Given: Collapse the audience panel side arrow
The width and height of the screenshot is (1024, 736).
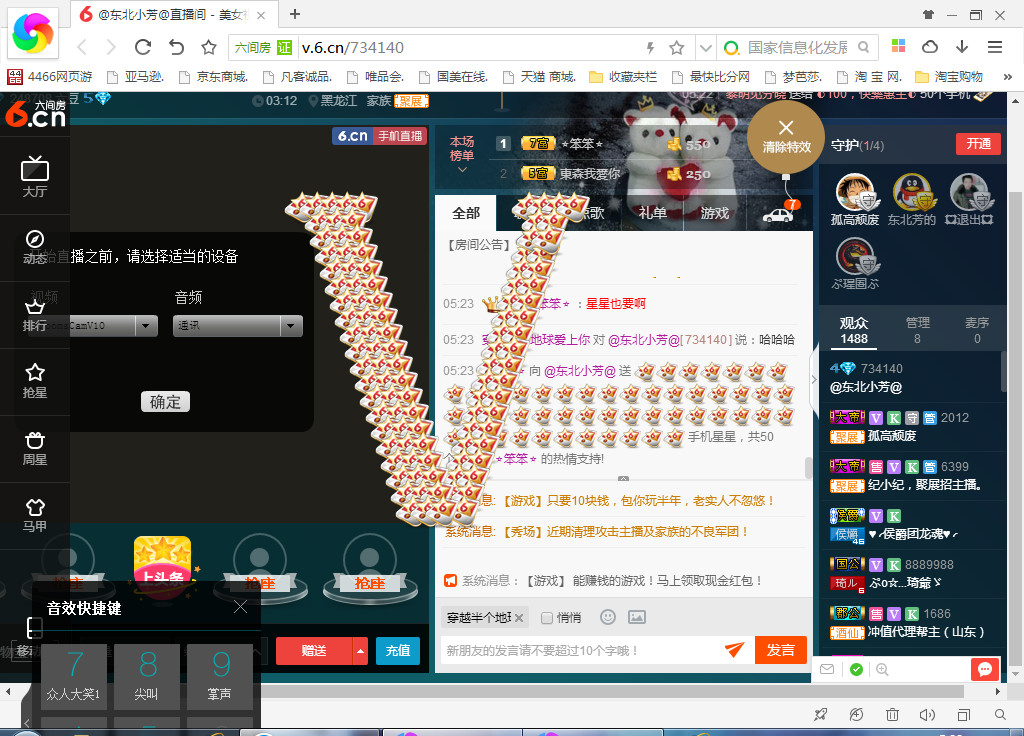Looking at the screenshot, I should pyautogui.click(x=814, y=379).
